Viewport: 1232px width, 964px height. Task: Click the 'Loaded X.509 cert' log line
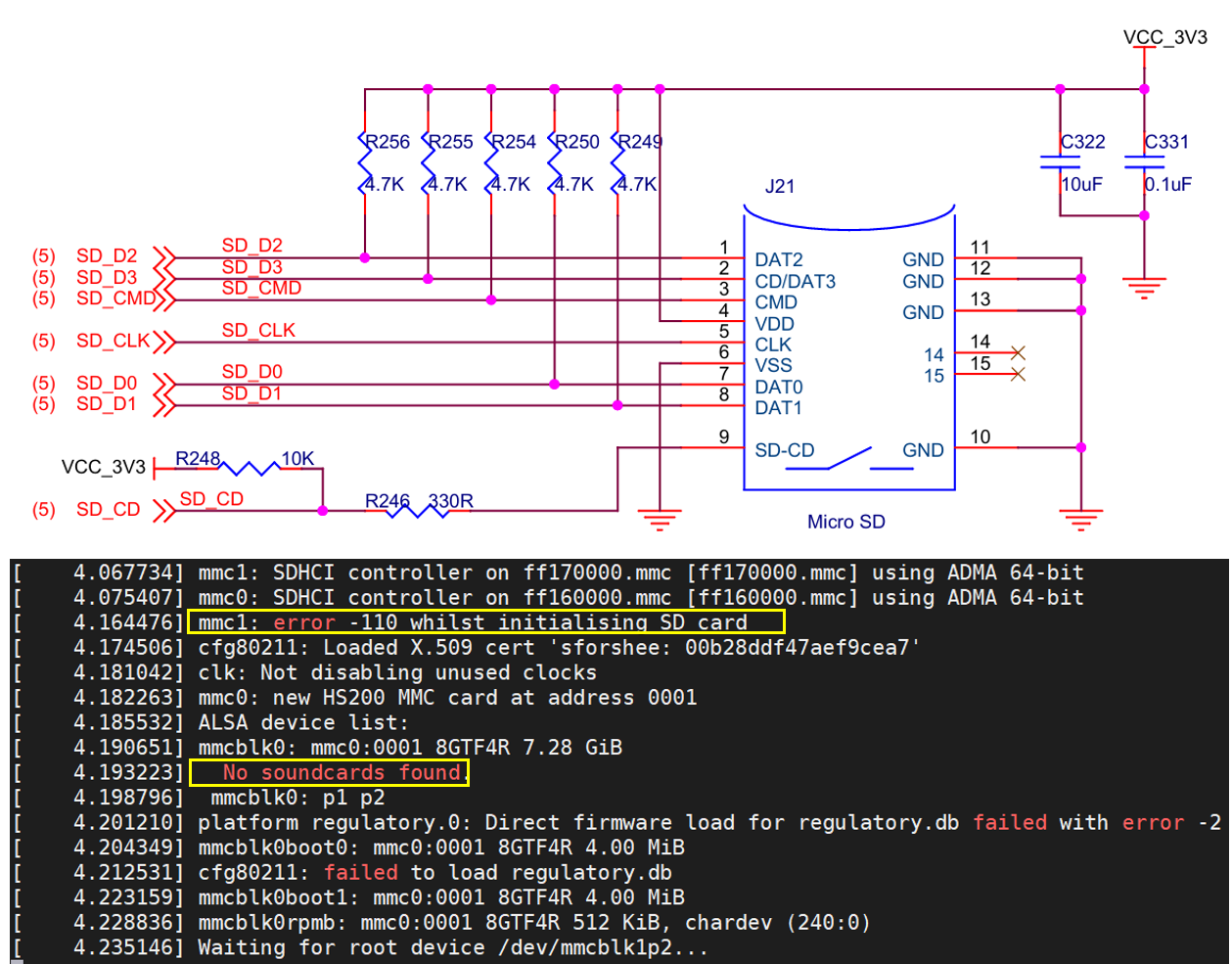pos(560,648)
